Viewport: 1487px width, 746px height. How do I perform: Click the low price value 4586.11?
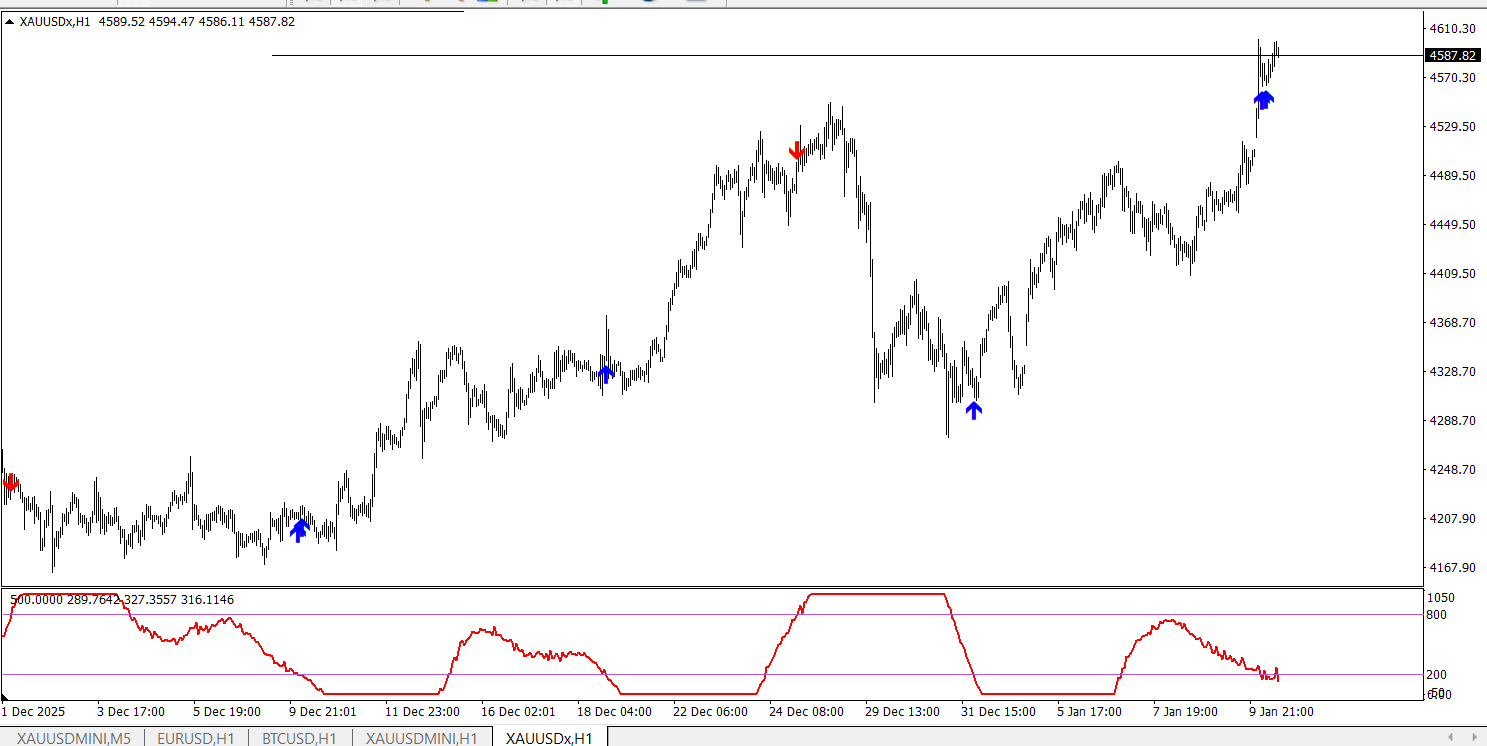222,22
